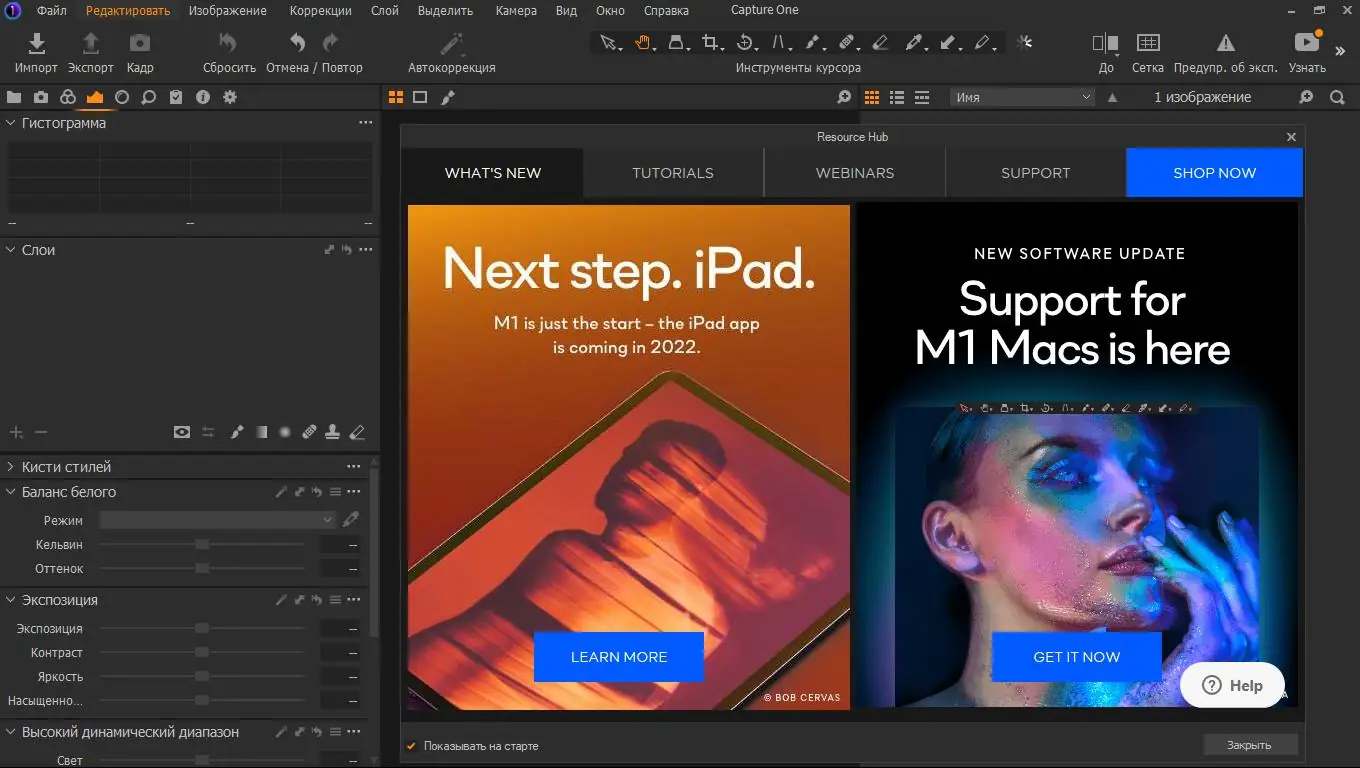Select the pointer cursor tool
Screen dimensions: 1360x768
click(x=609, y=43)
